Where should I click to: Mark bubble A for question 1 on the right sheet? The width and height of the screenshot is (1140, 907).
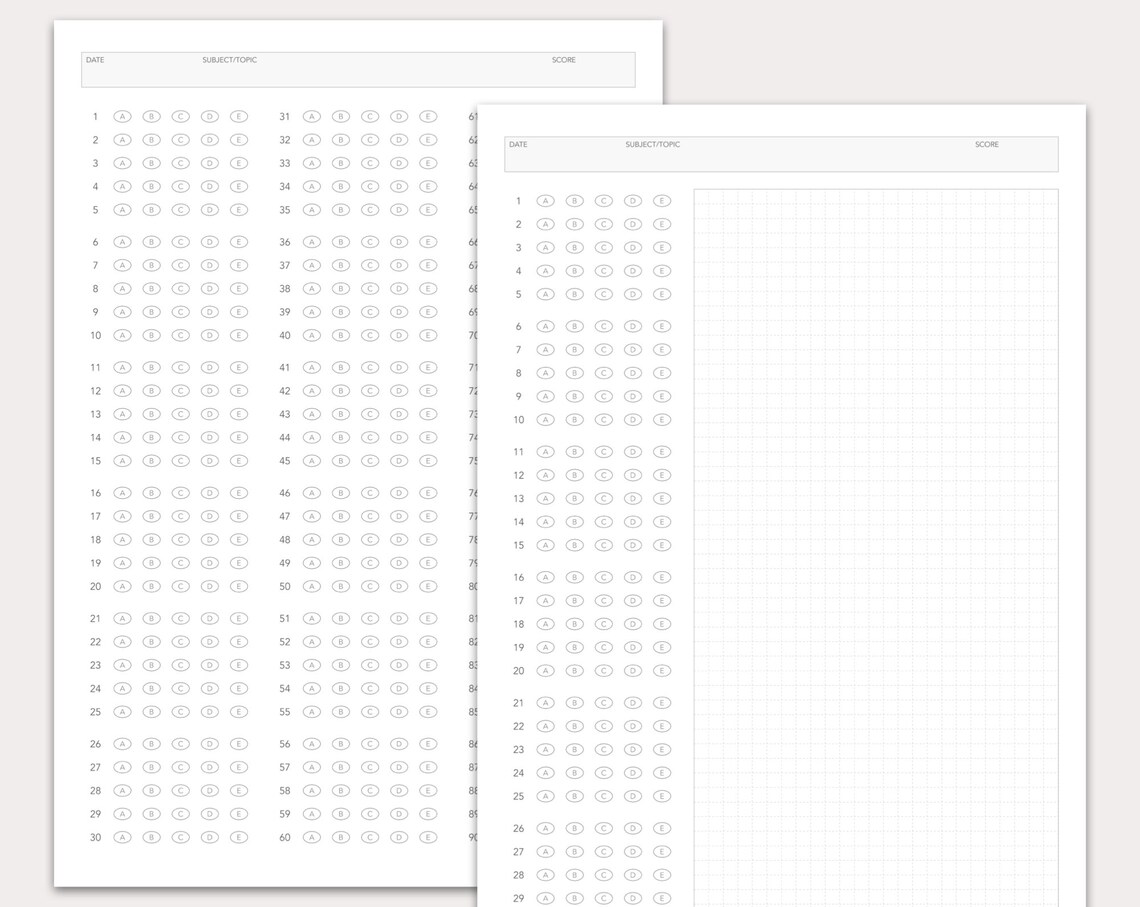click(x=545, y=201)
